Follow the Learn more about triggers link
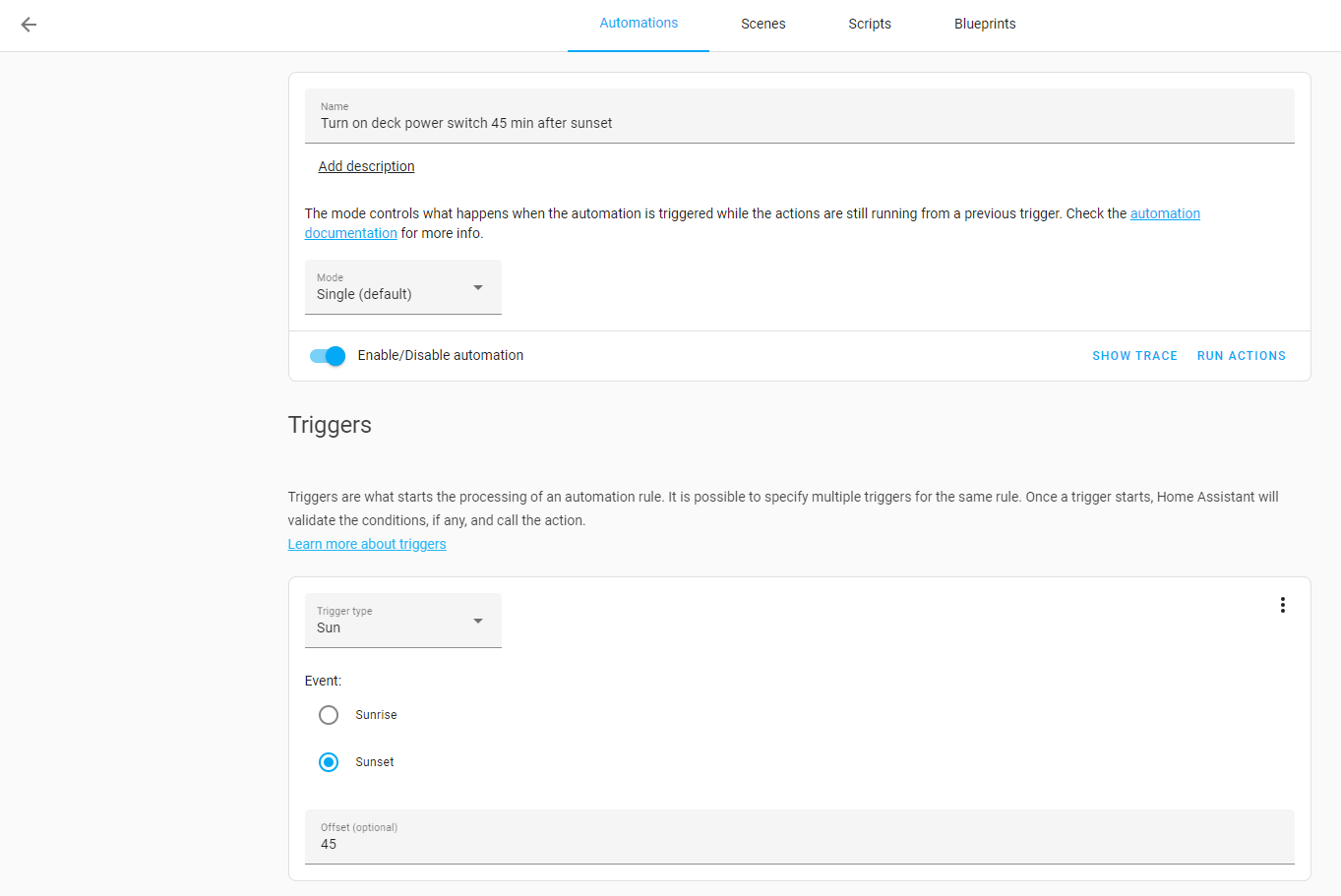 click(367, 544)
